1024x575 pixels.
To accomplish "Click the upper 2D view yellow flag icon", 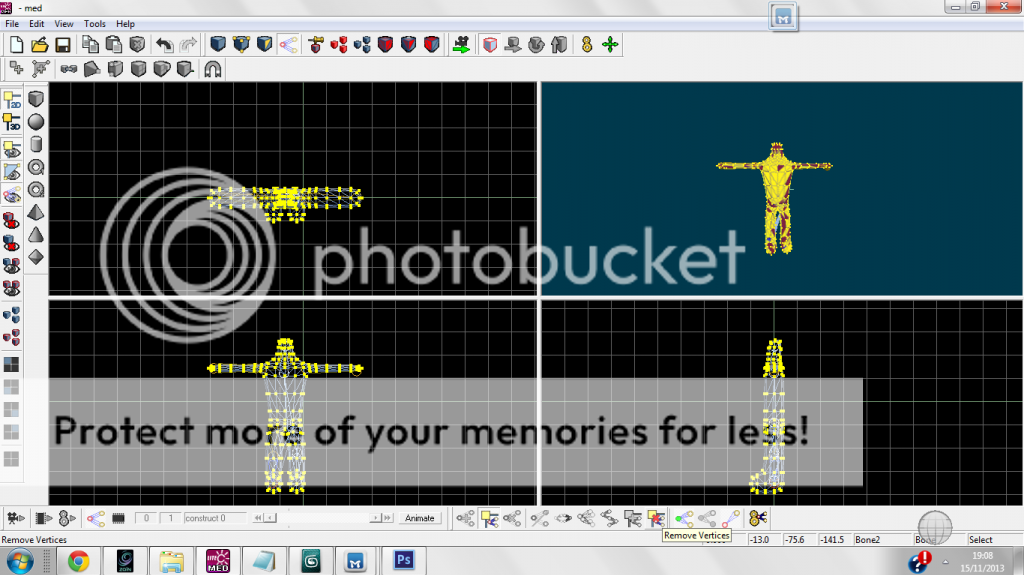I will click(x=12, y=99).
